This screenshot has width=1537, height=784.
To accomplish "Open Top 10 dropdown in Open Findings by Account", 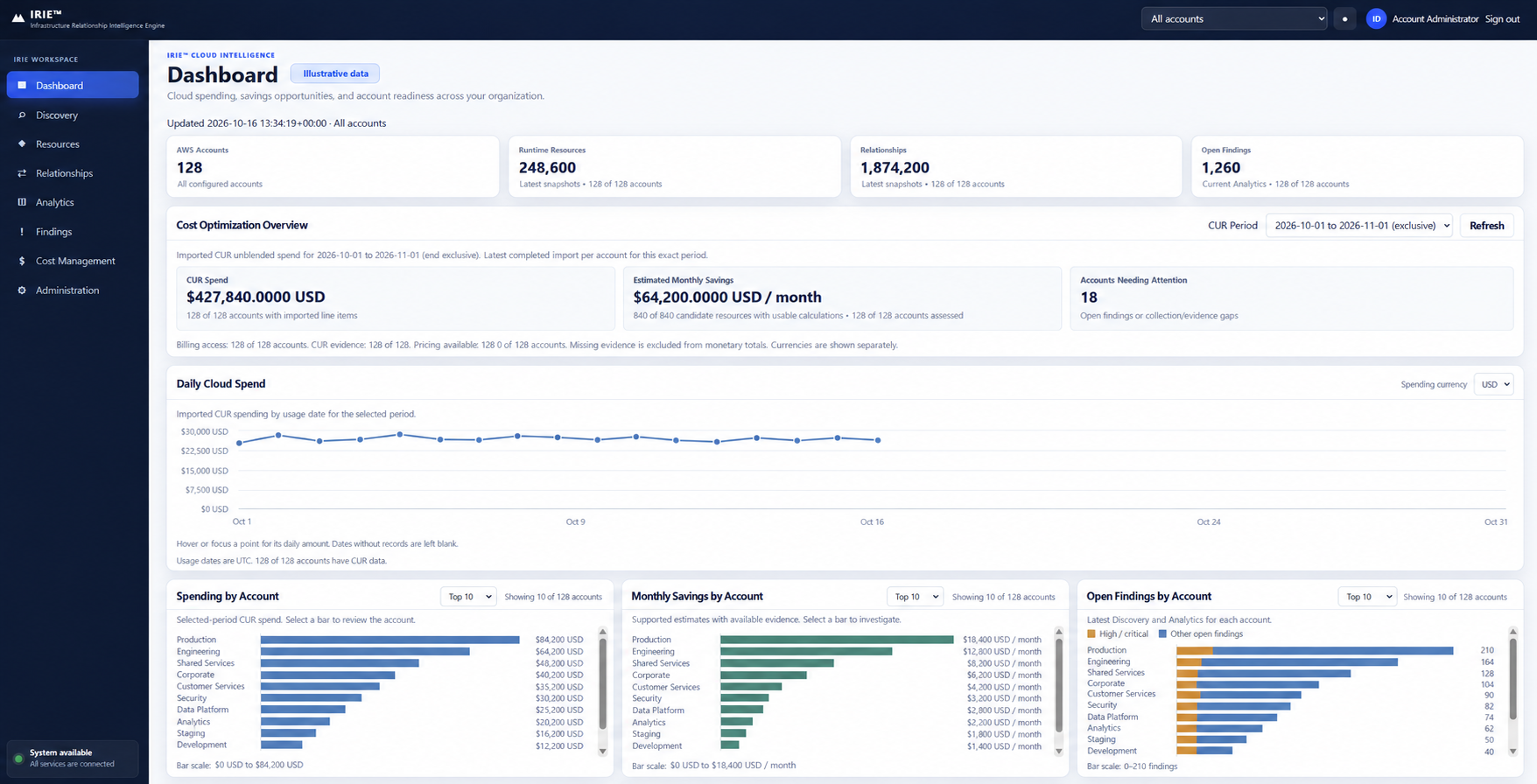I will click(x=1366, y=597).
